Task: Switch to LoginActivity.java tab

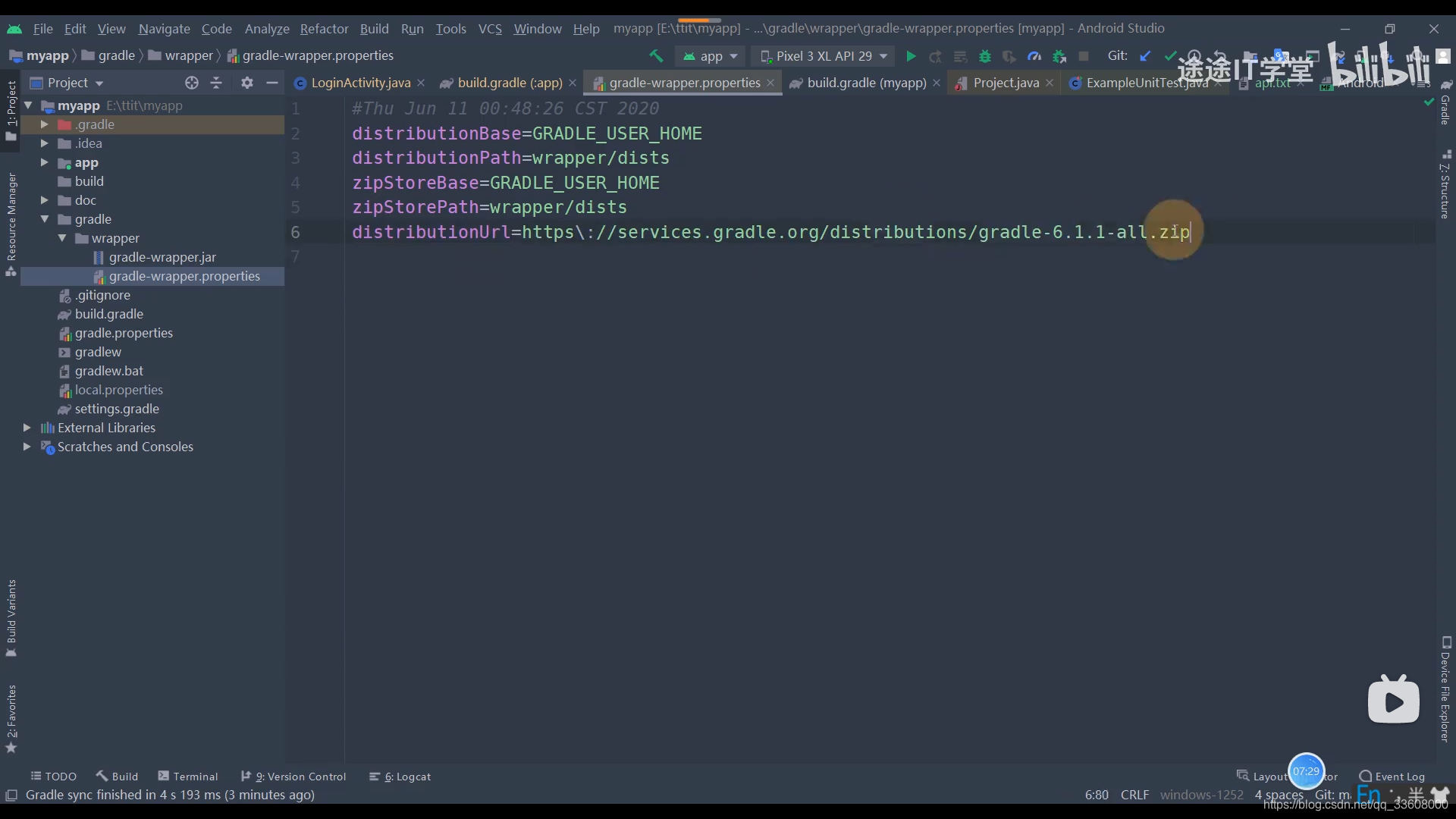Action: (360, 83)
